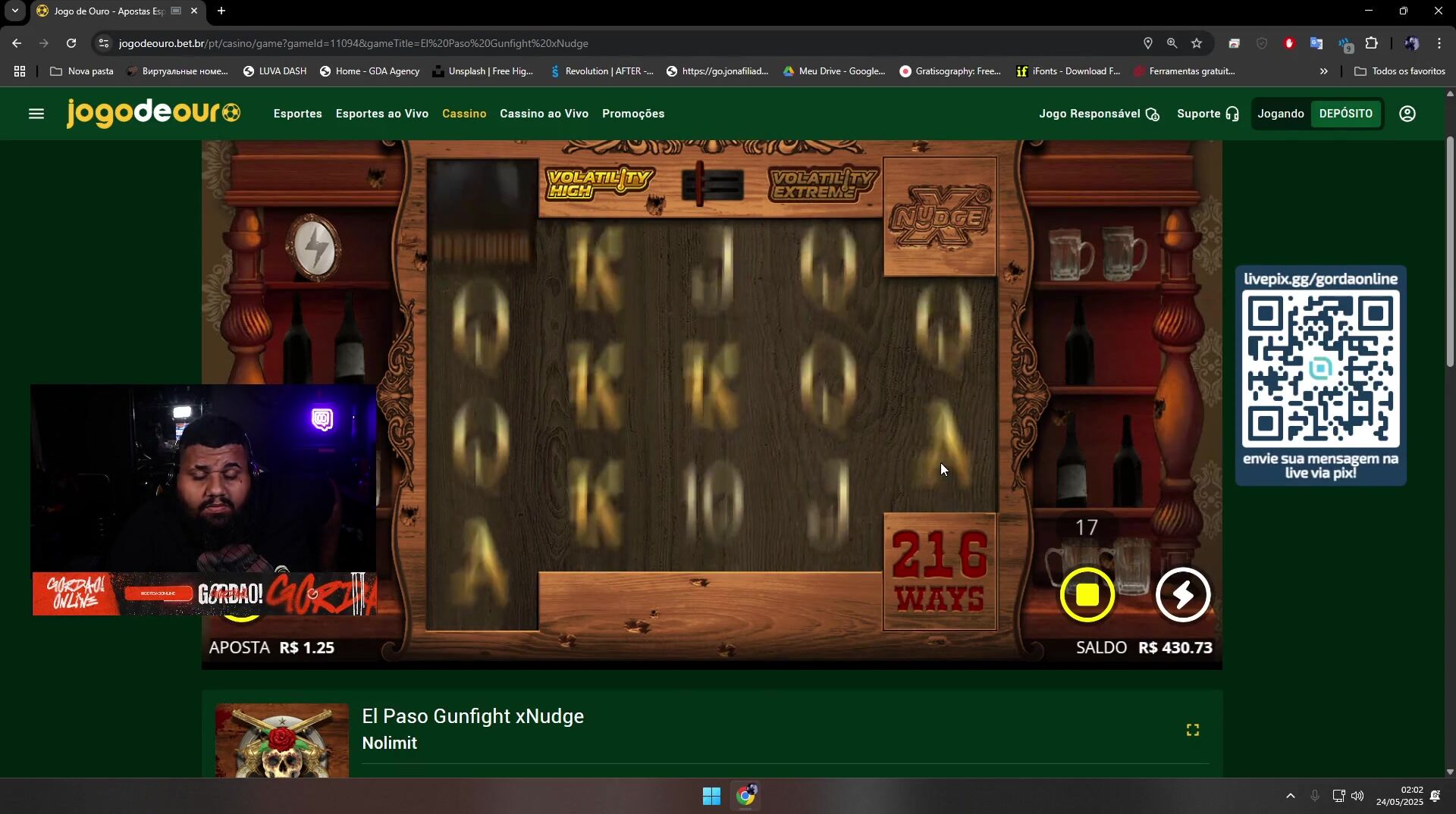Open the zoom magnifier icon in address bar
The width and height of the screenshot is (1456, 814).
tap(1172, 43)
